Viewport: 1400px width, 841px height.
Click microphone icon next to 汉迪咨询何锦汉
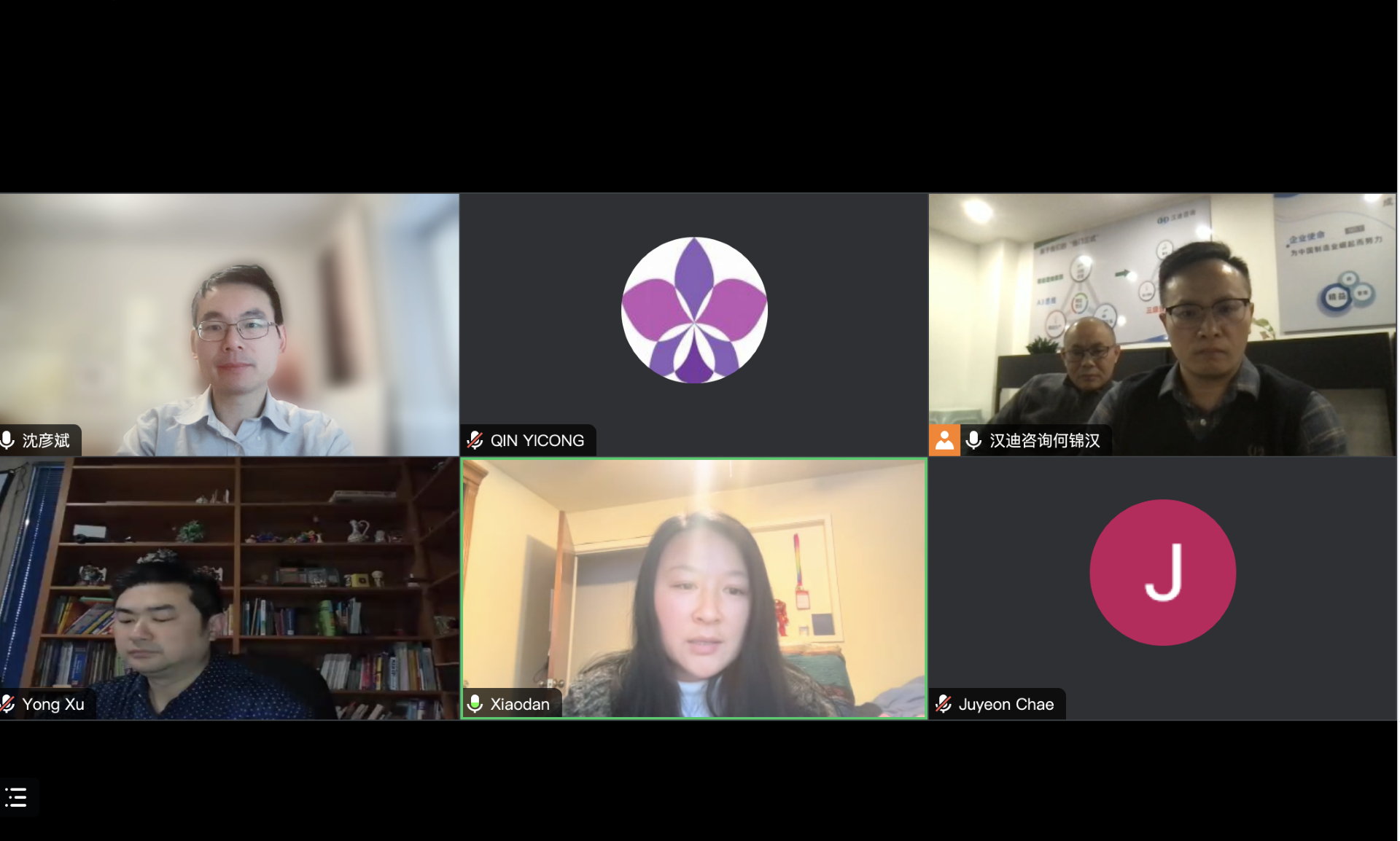pos(973,440)
